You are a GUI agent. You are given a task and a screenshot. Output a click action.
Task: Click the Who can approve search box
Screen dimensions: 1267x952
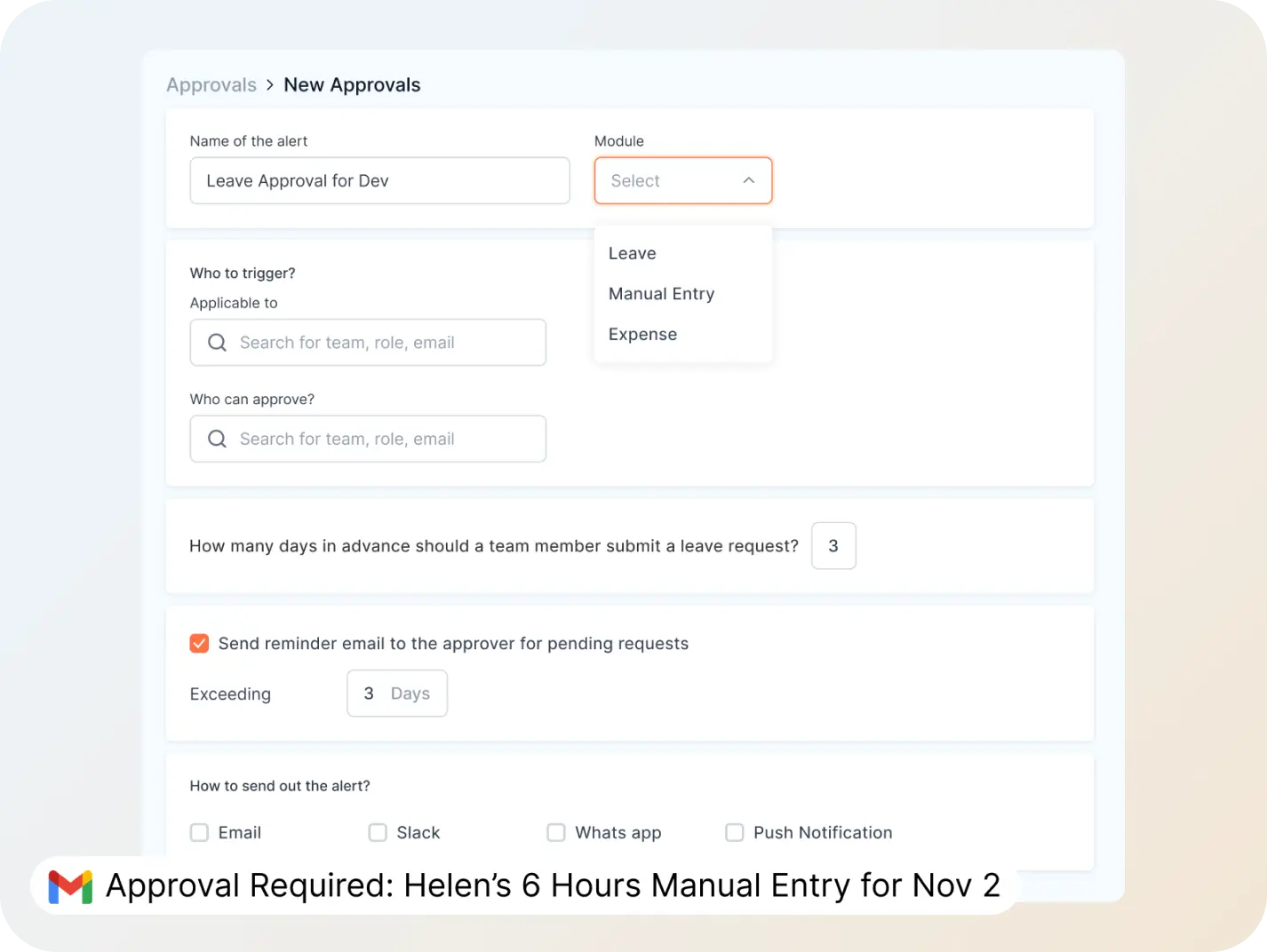[x=382, y=439]
